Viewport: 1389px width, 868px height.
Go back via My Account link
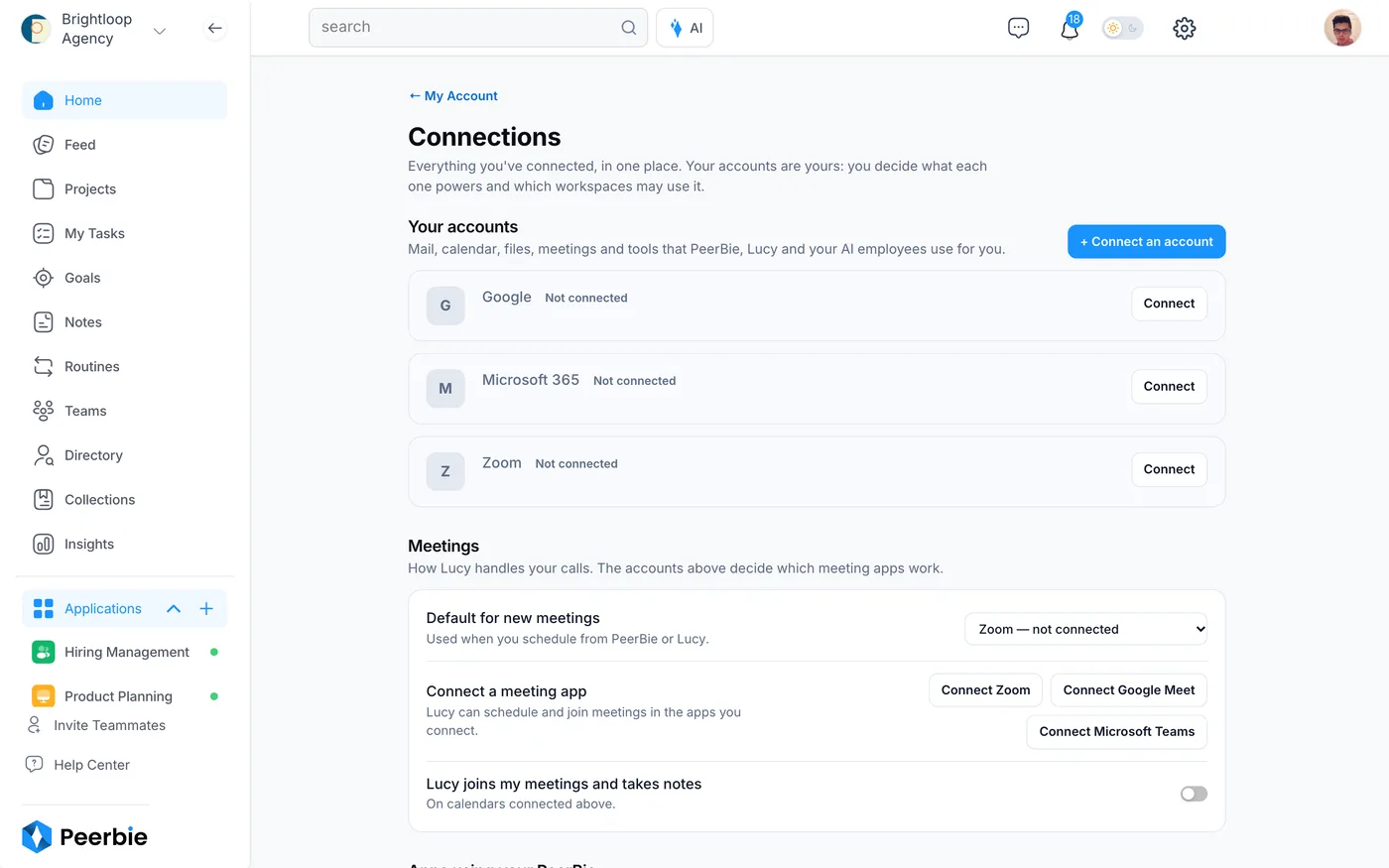click(x=453, y=96)
